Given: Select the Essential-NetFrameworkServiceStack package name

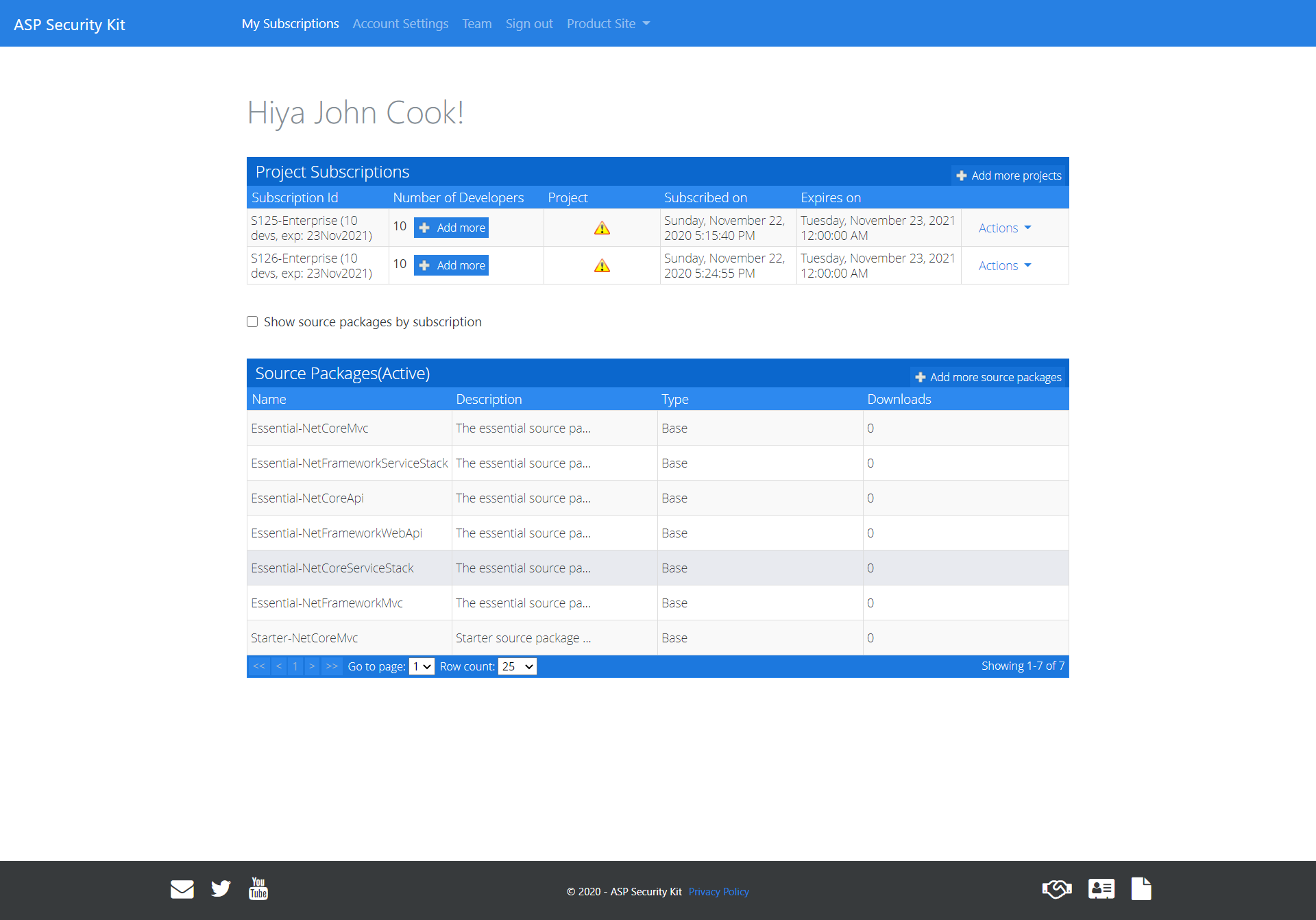Looking at the screenshot, I should (350, 463).
